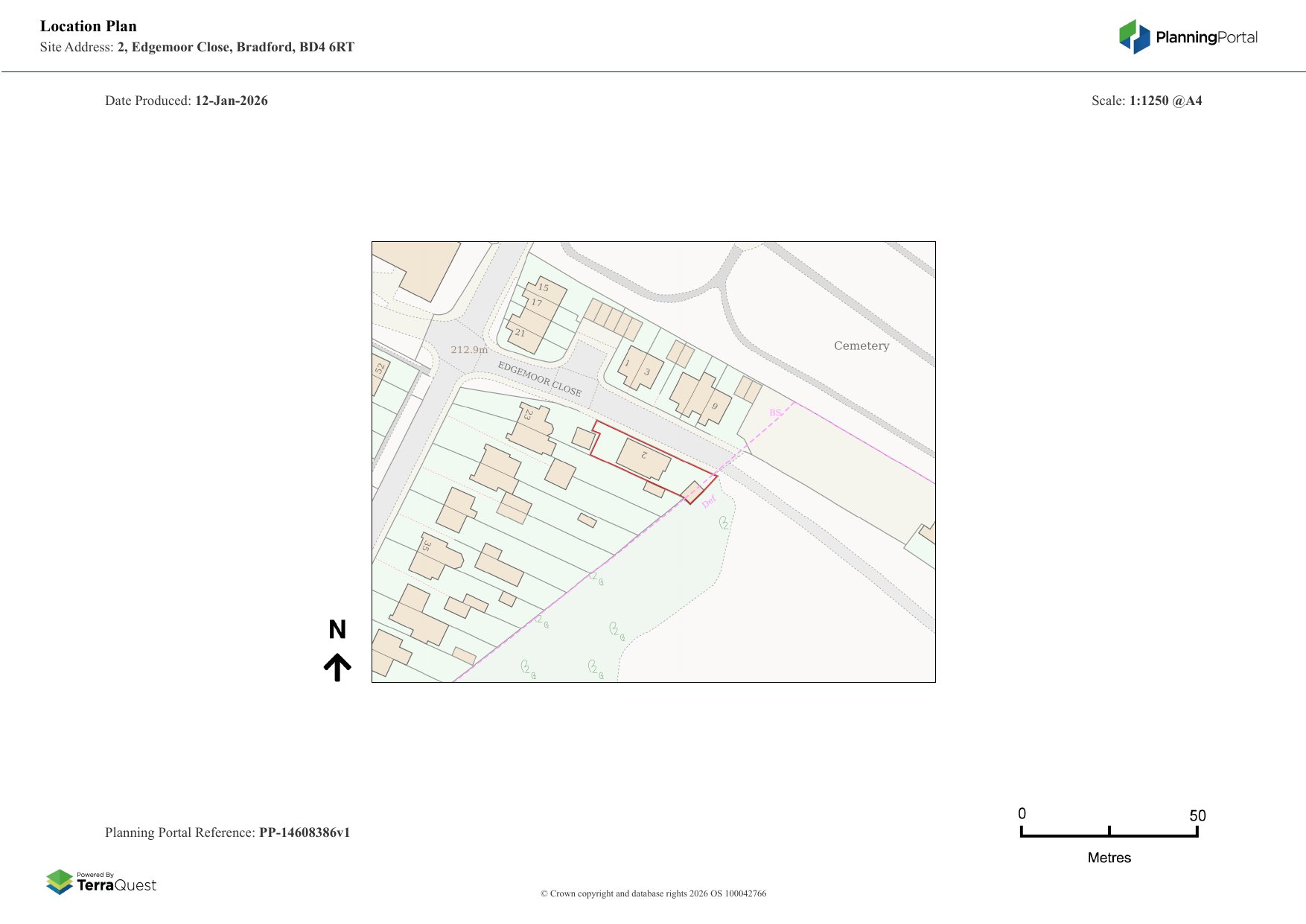Click the pink BS boundary label

pos(776,412)
